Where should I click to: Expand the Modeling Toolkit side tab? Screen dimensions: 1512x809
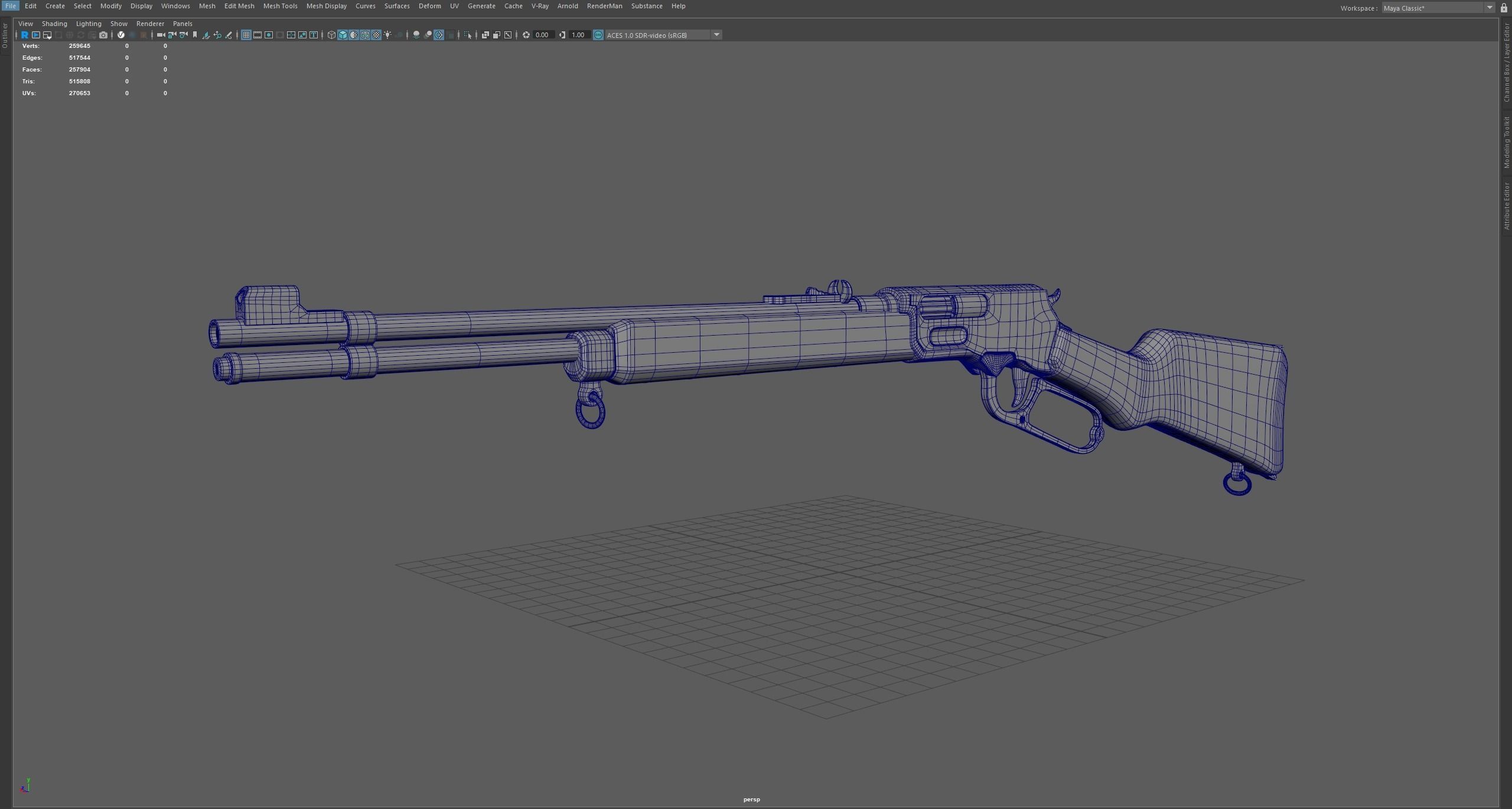coord(1506,142)
